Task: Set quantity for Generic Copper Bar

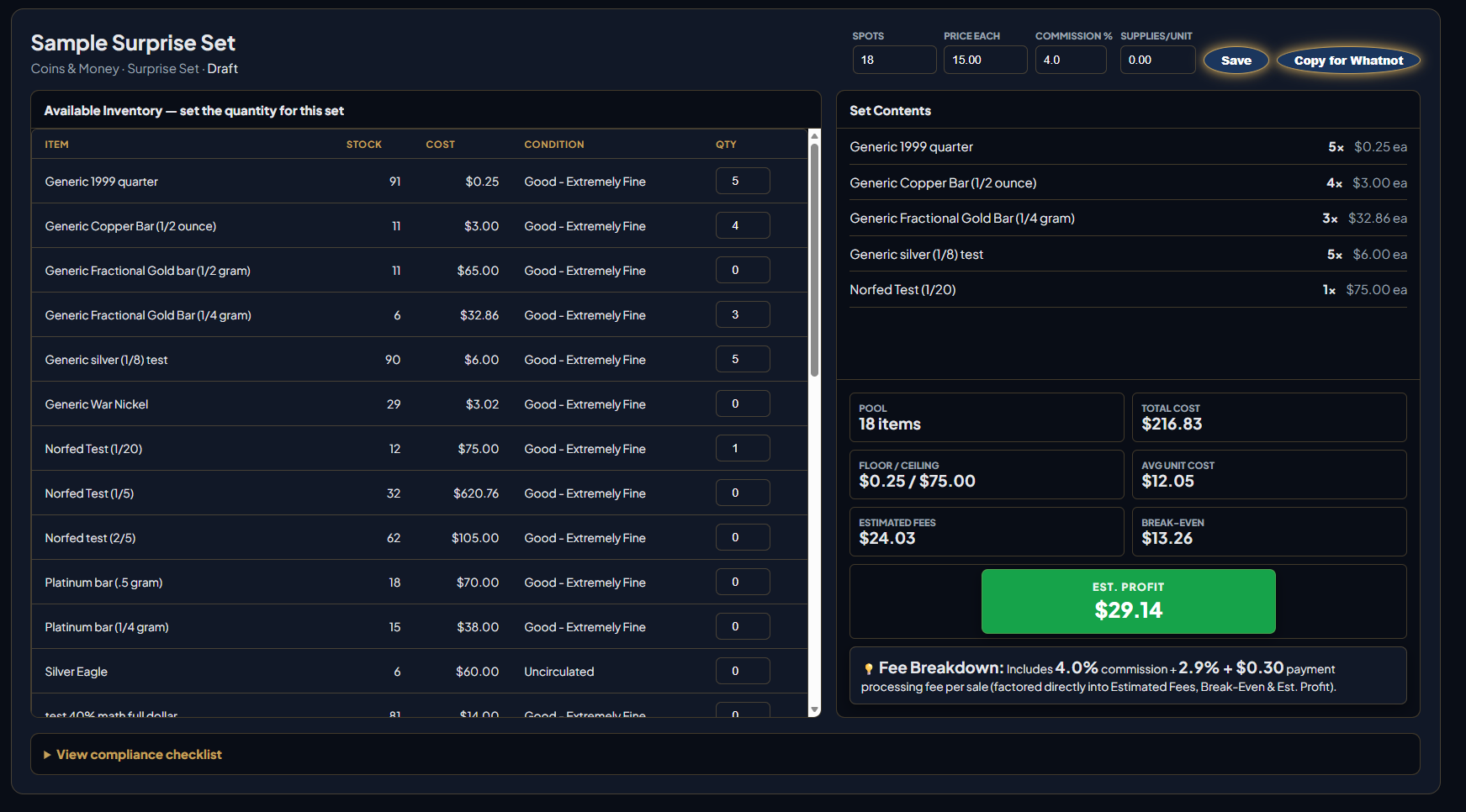Action: pyautogui.click(x=743, y=225)
